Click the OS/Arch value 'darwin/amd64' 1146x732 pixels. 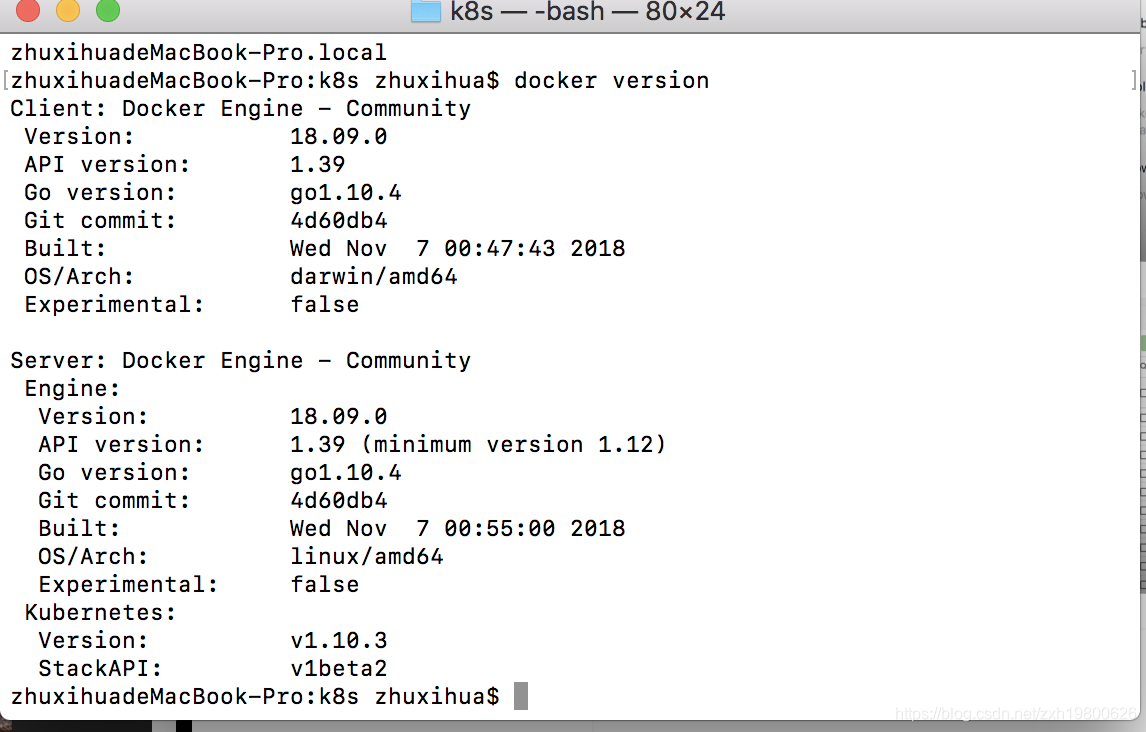tap(373, 277)
